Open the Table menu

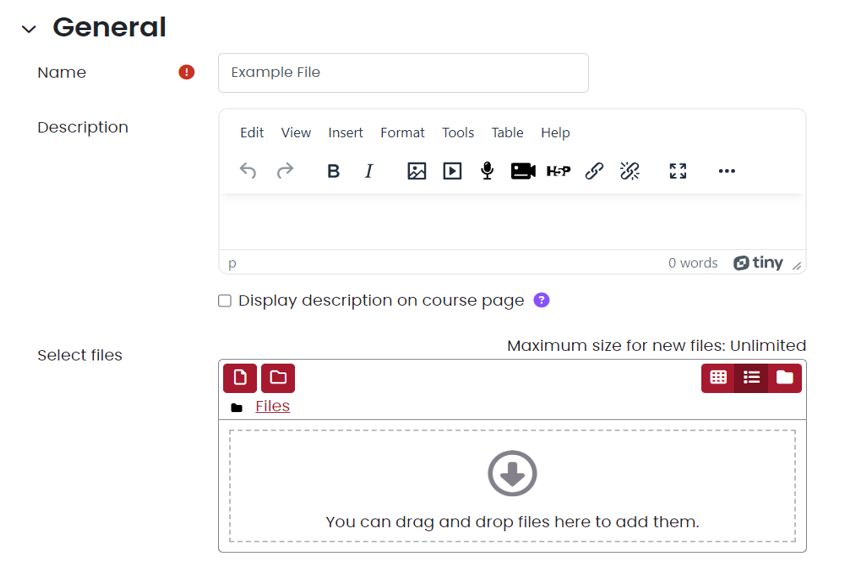click(507, 133)
